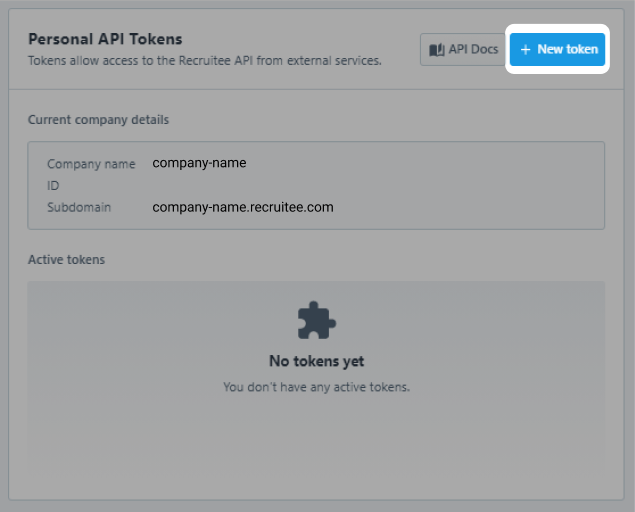Click the Current company details label
Image resolution: width=635 pixels, height=512 pixels.
click(x=98, y=120)
